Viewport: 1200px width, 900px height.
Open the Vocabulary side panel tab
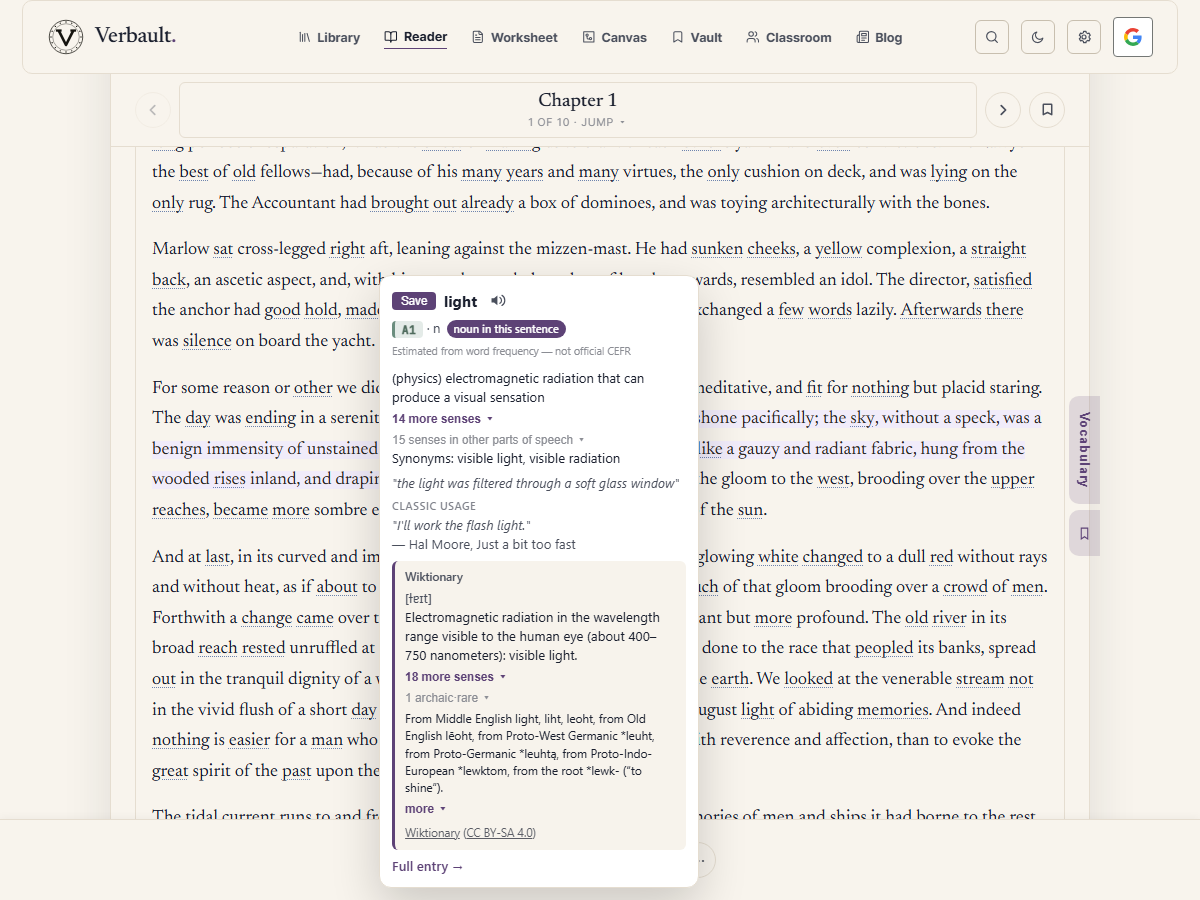point(1084,450)
